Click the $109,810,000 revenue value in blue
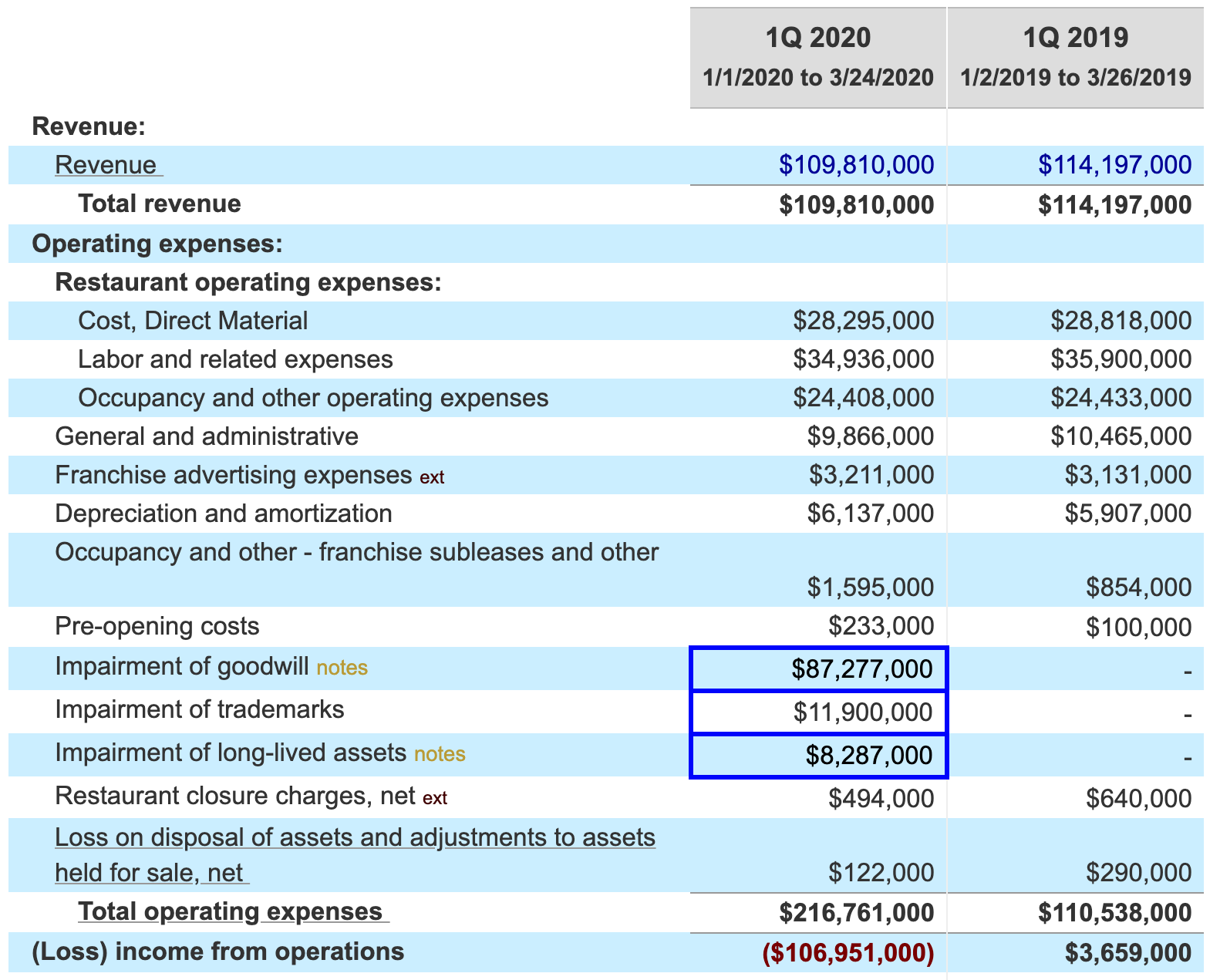Screen dimensions: 1220x980 [856, 165]
